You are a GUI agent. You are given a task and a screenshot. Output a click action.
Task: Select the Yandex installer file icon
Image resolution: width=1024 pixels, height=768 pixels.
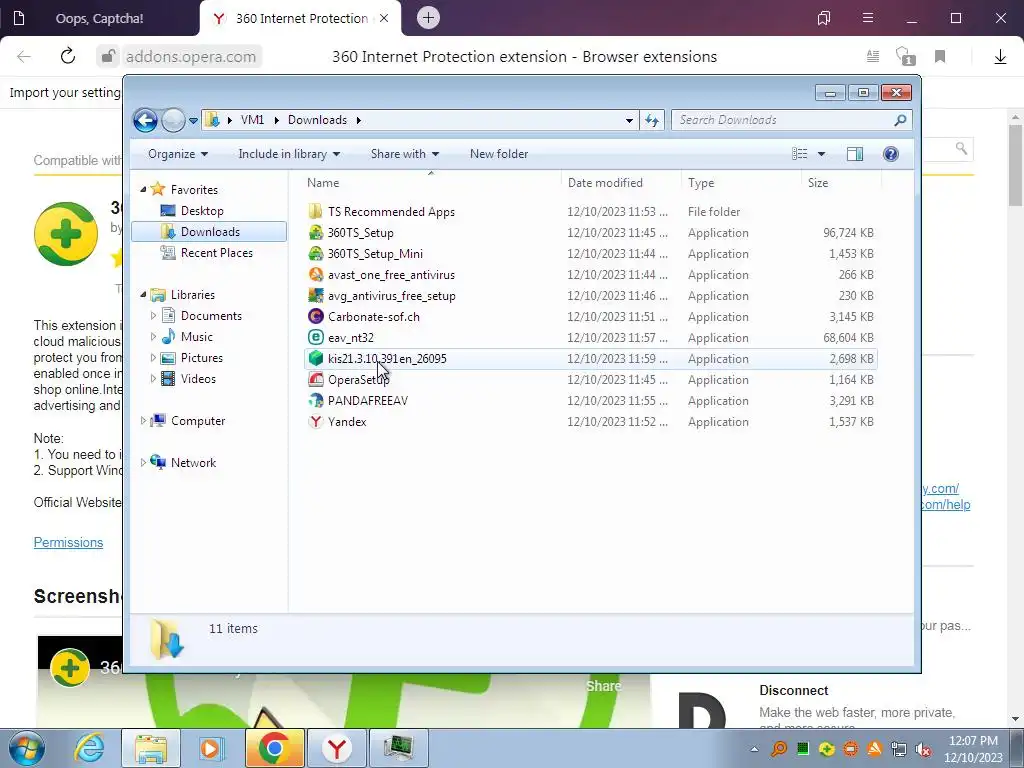click(x=316, y=421)
